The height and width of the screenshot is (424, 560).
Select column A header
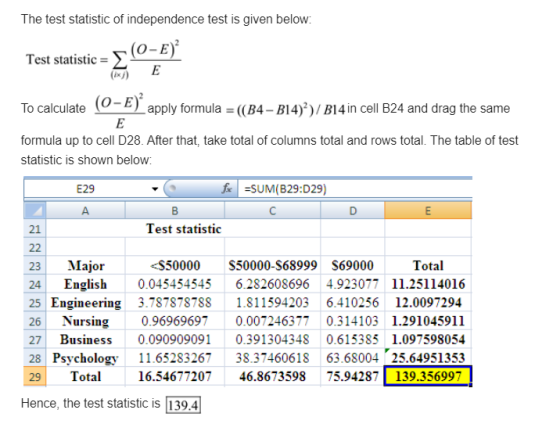[x=85, y=210]
